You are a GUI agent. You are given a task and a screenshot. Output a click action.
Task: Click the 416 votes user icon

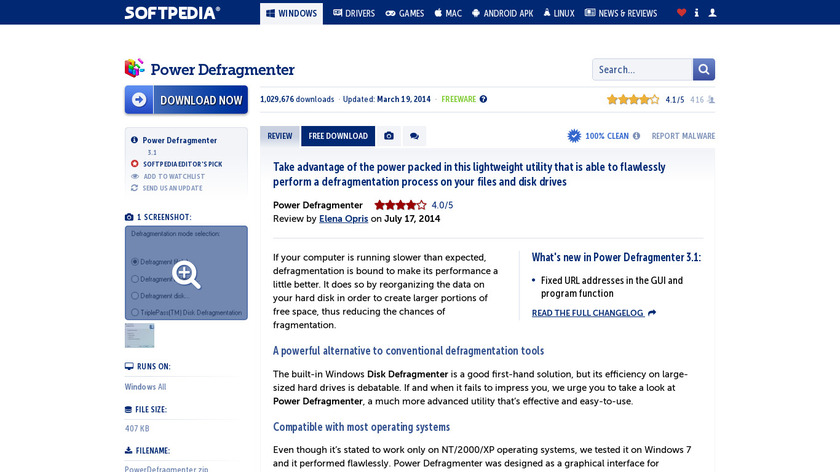click(x=711, y=100)
